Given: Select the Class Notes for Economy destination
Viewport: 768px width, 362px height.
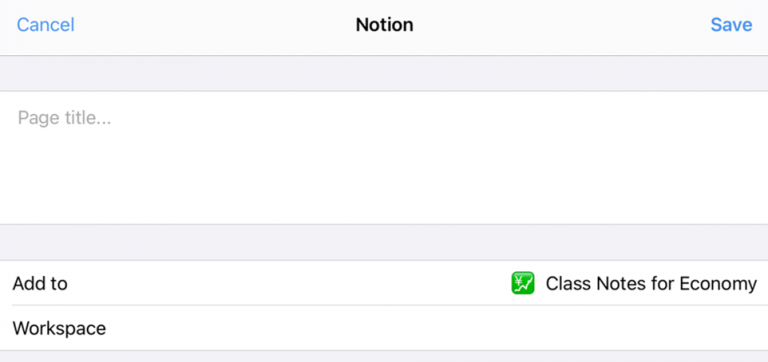Looking at the screenshot, I should pos(634,283).
